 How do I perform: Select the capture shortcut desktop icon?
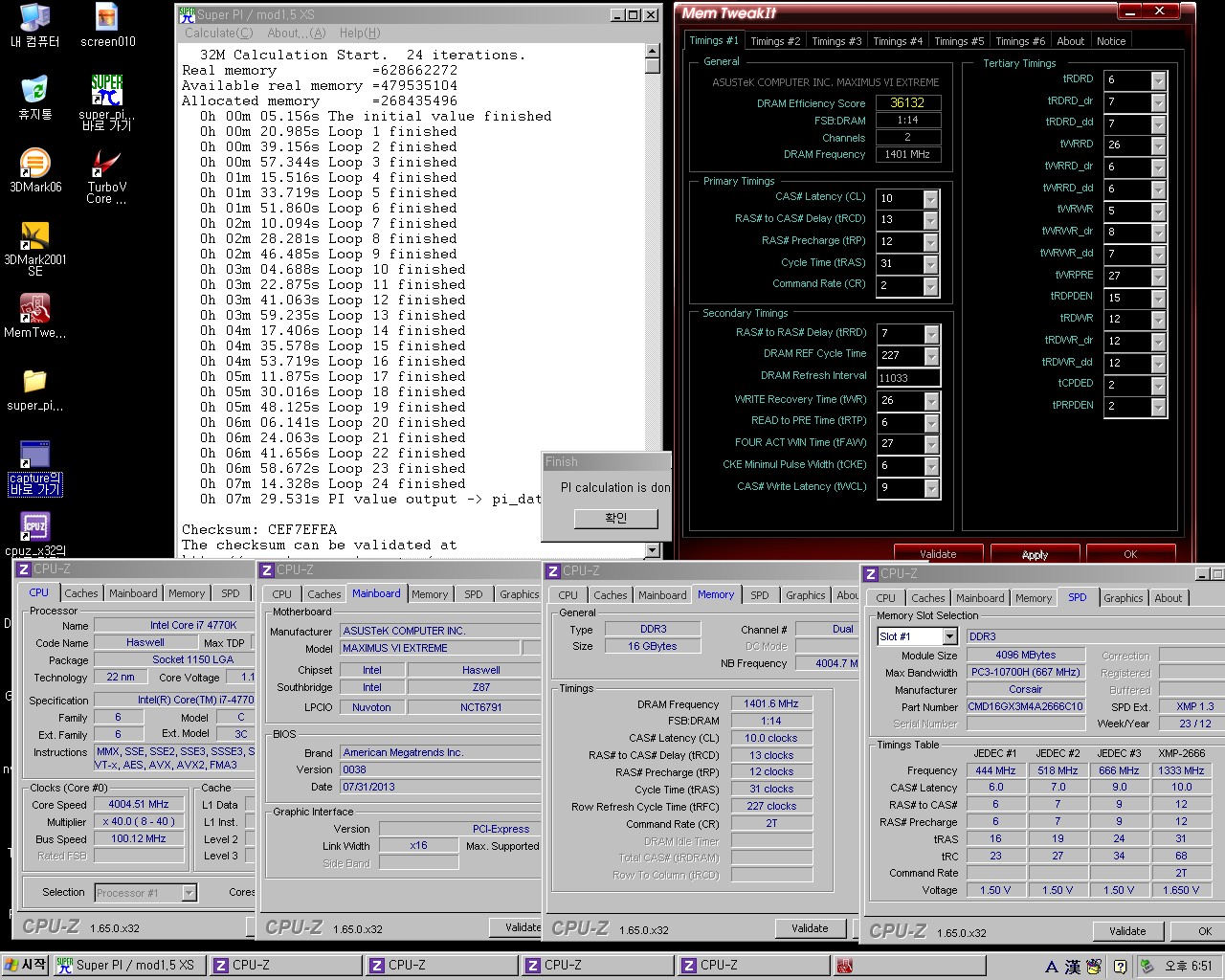[x=34, y=467]
